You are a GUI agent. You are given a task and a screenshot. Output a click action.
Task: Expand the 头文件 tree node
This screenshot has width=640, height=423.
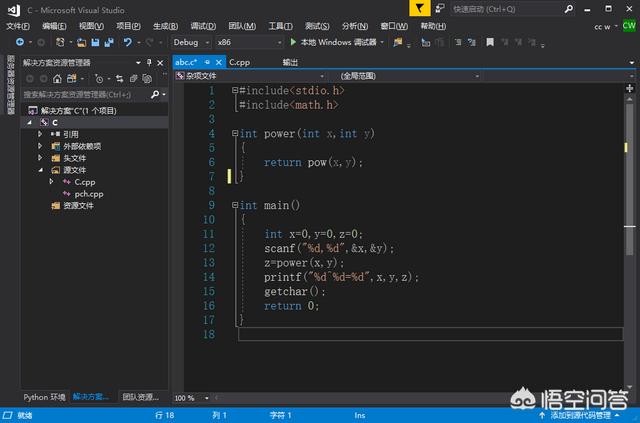coord(40,158)
